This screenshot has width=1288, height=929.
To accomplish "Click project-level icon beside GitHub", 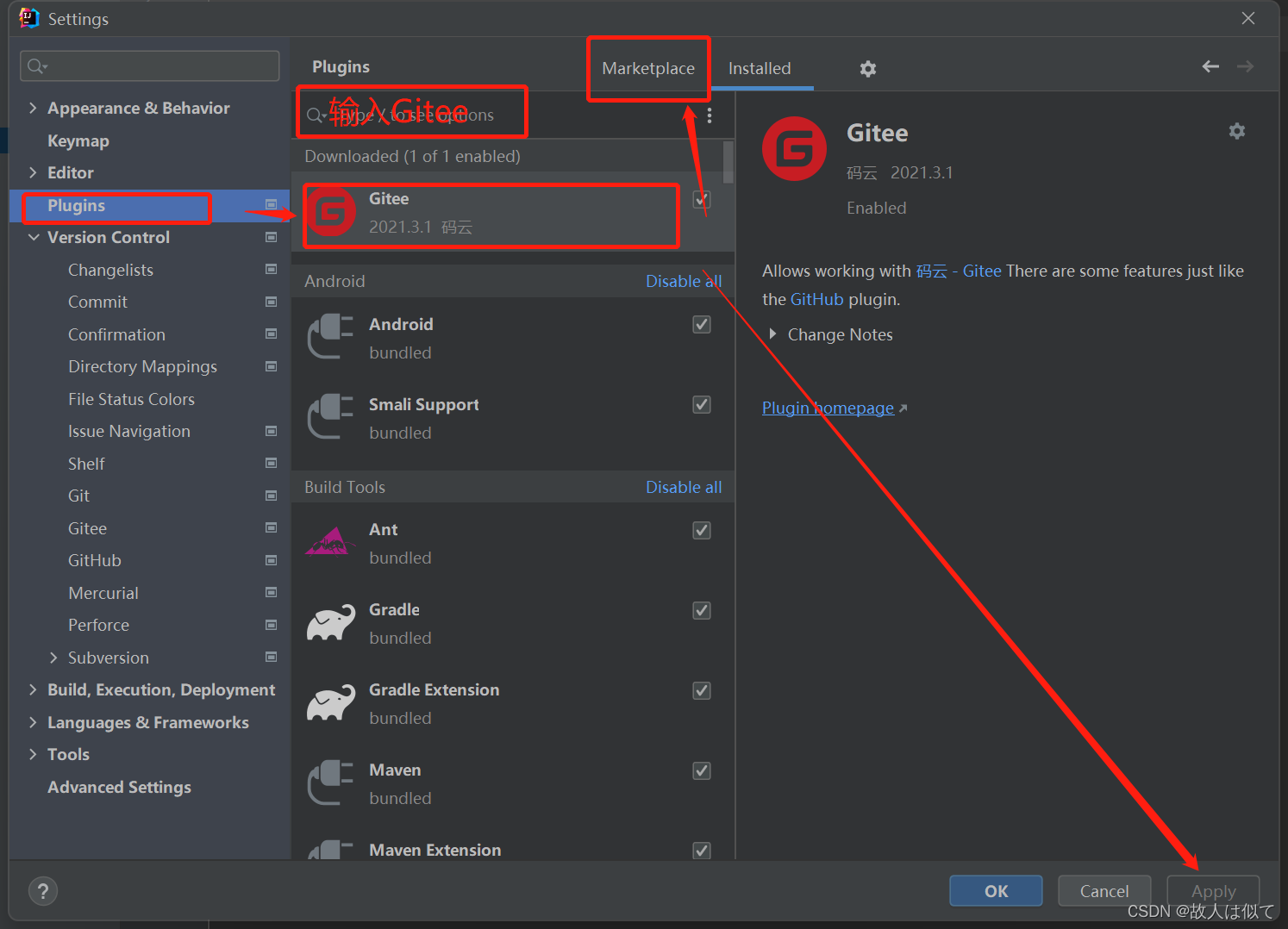I will pyautogui.click(x=272, y=560).
